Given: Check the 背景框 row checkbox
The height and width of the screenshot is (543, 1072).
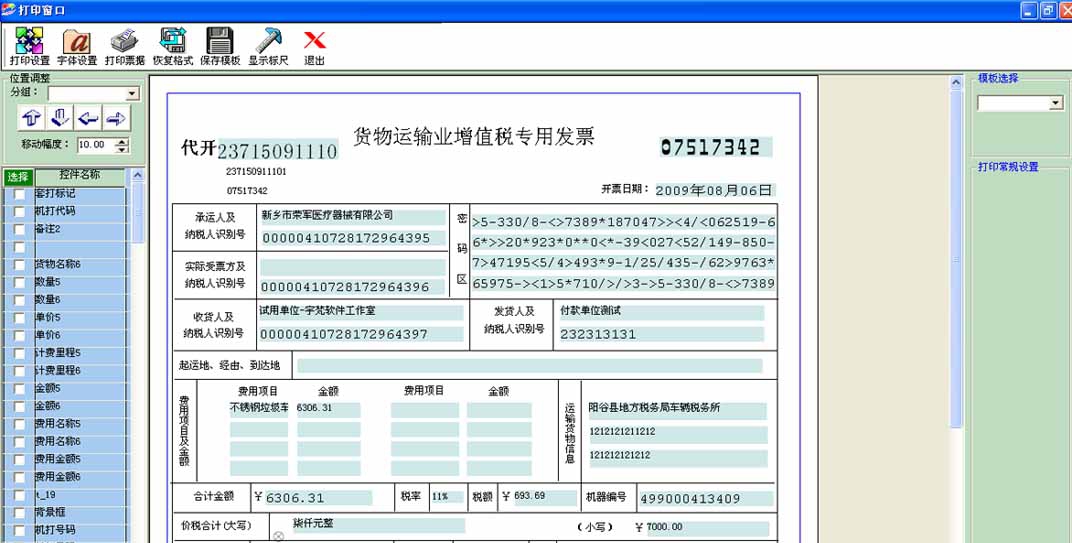Looking at the screenshot, I should pyautogui.click(x=19, y=513).
